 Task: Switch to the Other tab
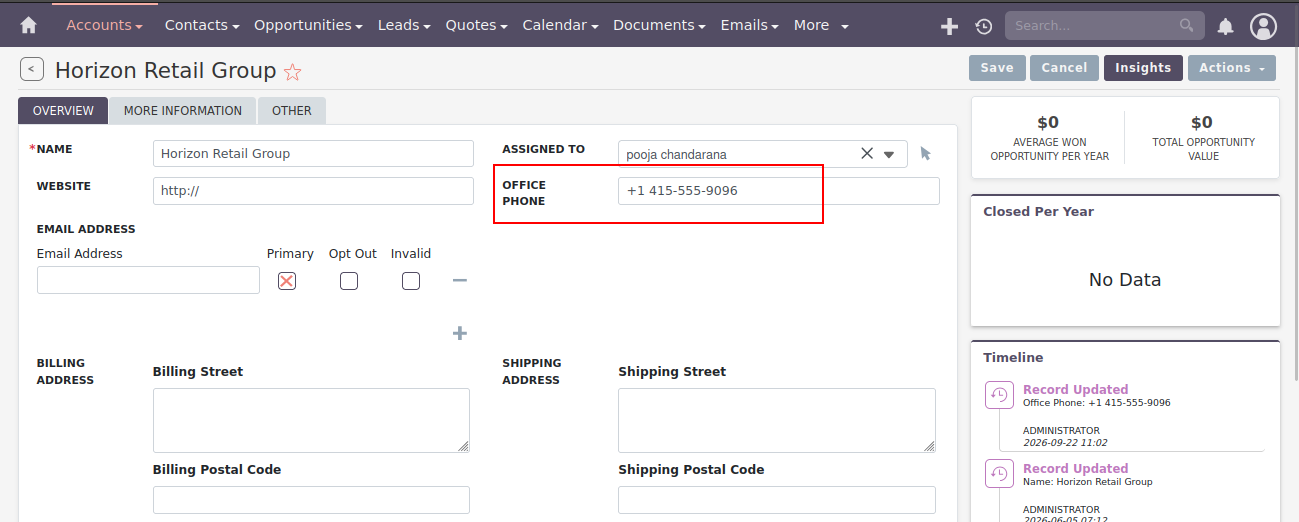[x=292, y=111]
